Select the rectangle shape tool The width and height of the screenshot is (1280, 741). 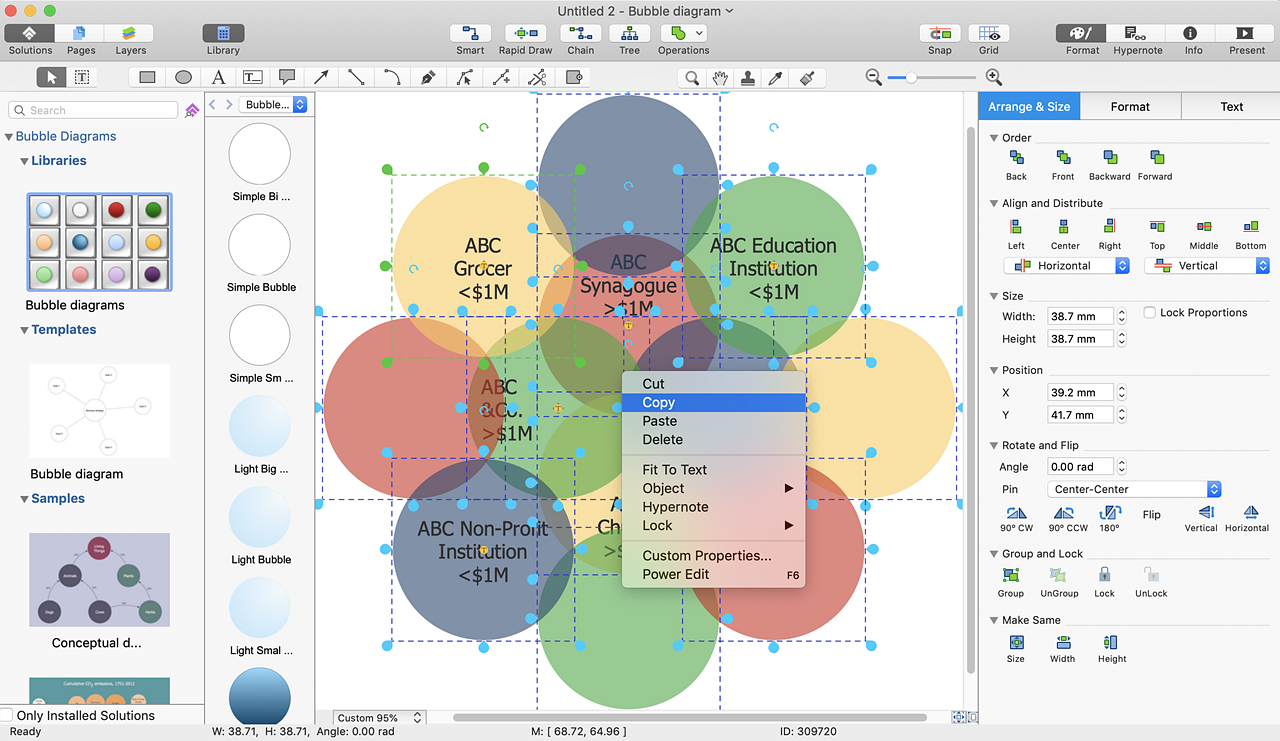coord(147,77)
